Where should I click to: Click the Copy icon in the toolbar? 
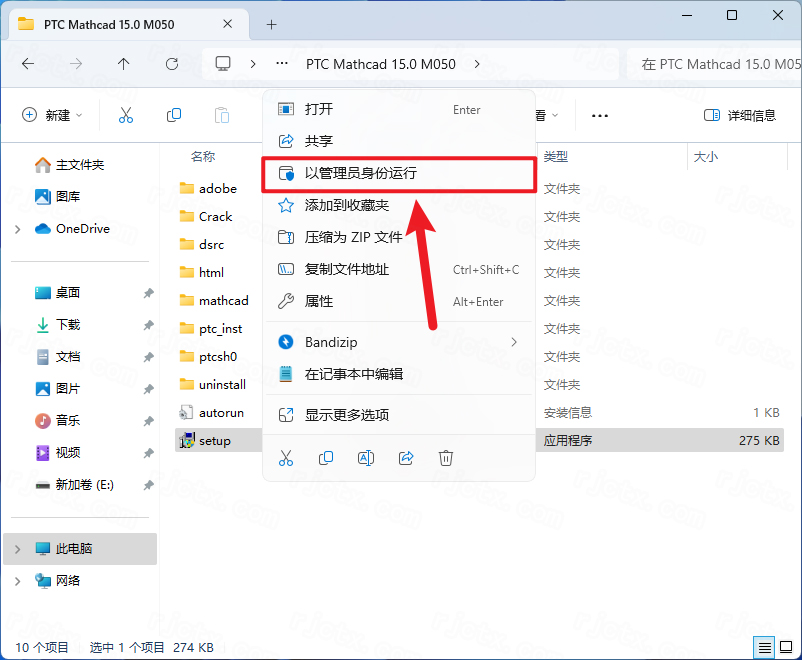click(173, 115)
